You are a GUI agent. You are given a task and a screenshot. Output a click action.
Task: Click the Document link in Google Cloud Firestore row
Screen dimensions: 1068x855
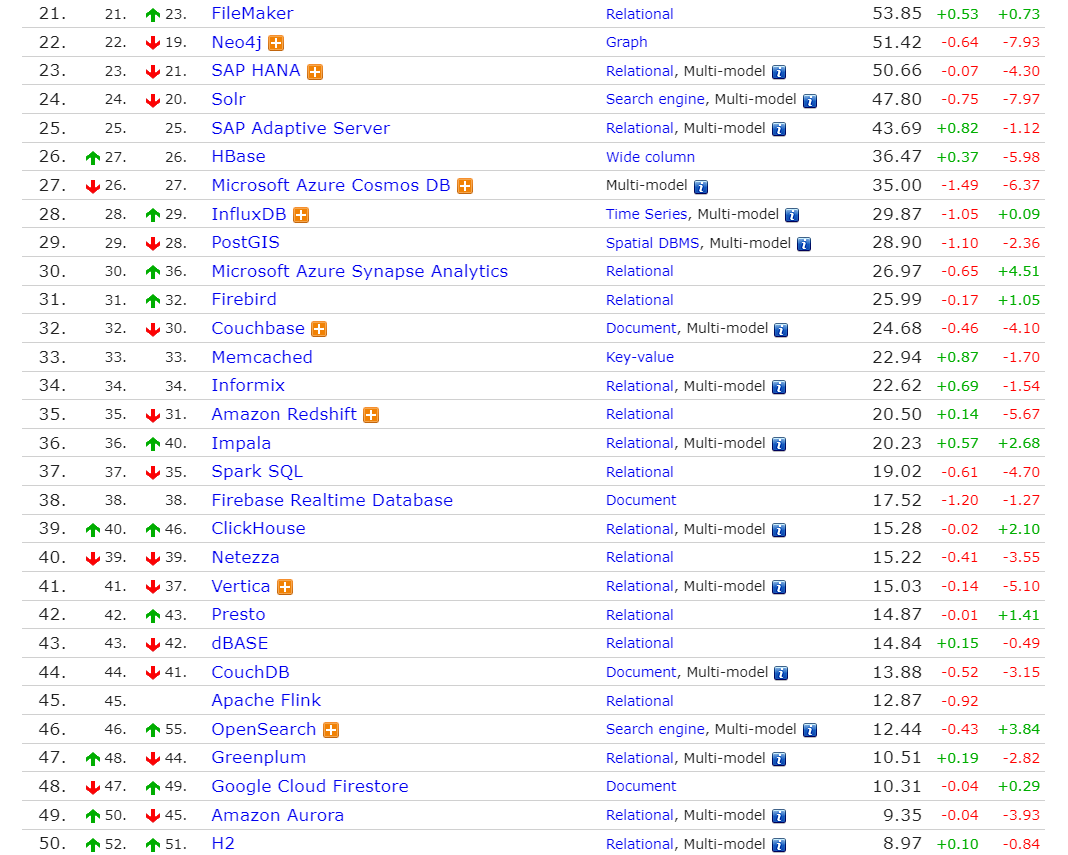[641, 786]
